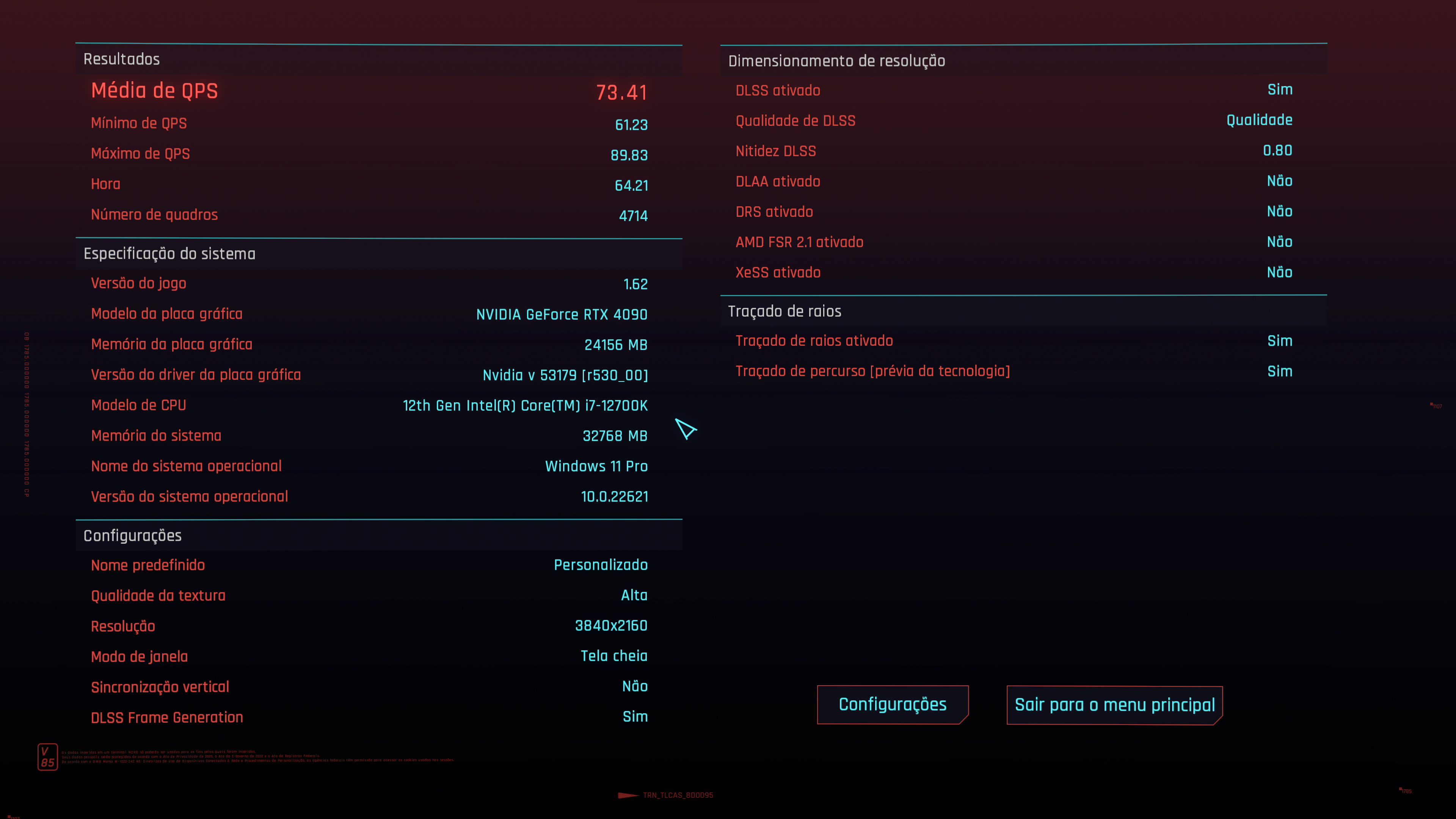Image resolution: width=1456 pixels, height=819 pixels.
Task: Click Sair para o menu principal button
Action: click(x=1114, y=705)
